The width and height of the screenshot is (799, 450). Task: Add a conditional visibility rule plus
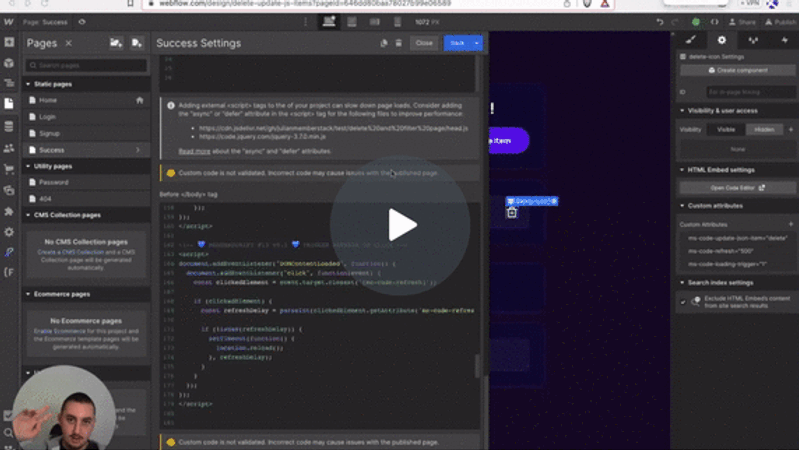point(791,129)
